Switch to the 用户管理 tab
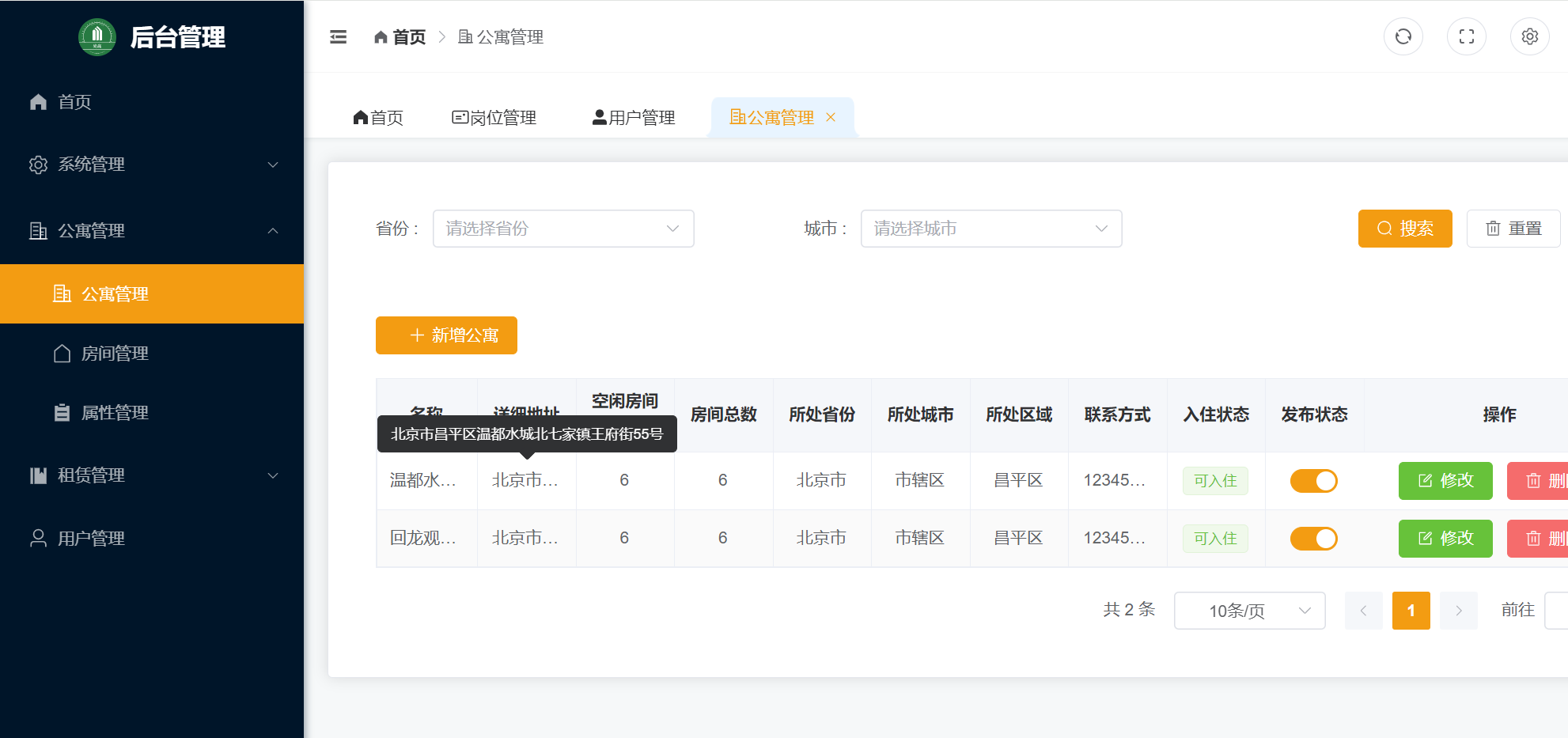This screenshot has width=1568, height=738. point(633,118)
